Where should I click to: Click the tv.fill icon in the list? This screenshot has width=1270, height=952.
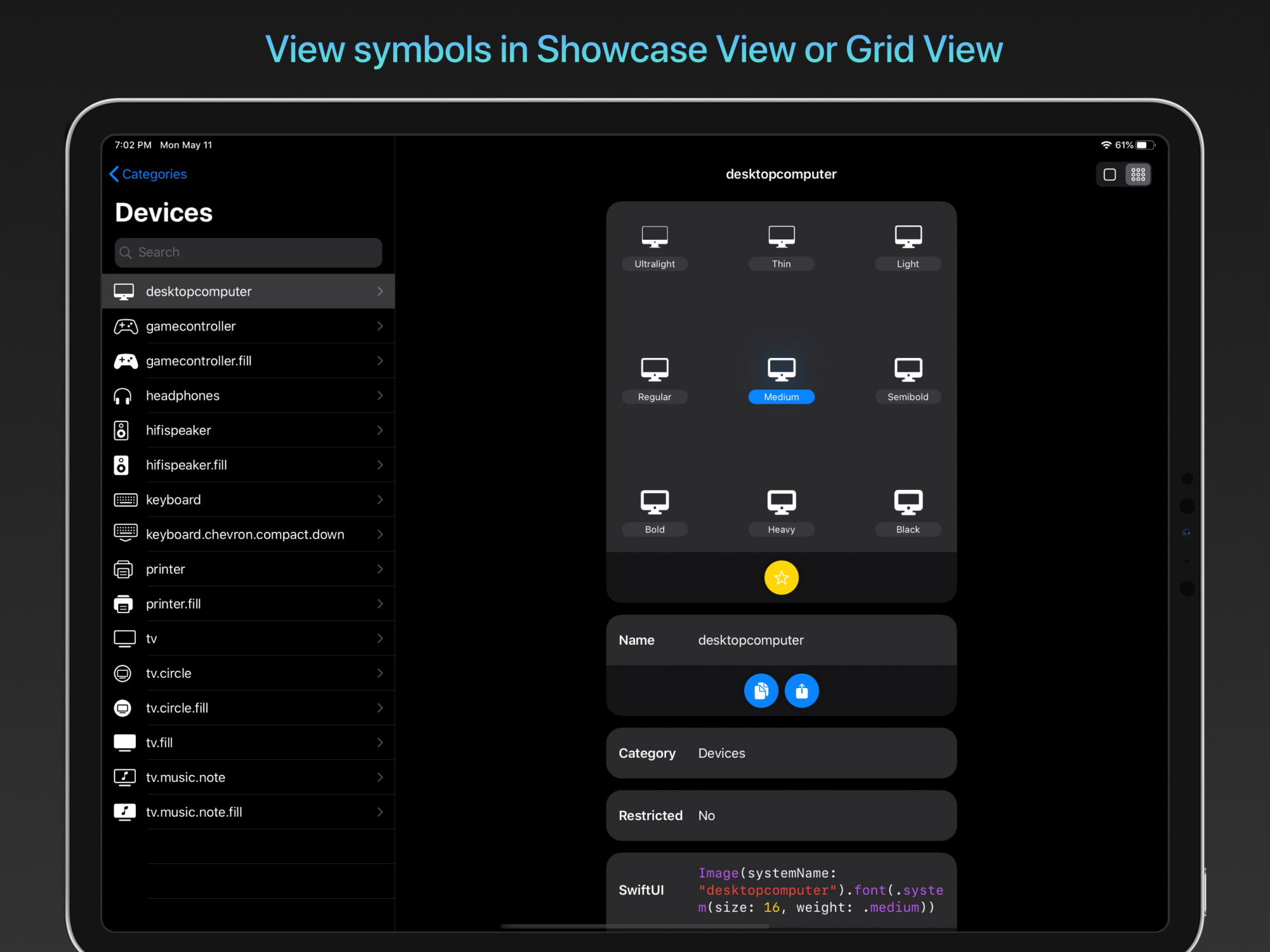[124, 743]
